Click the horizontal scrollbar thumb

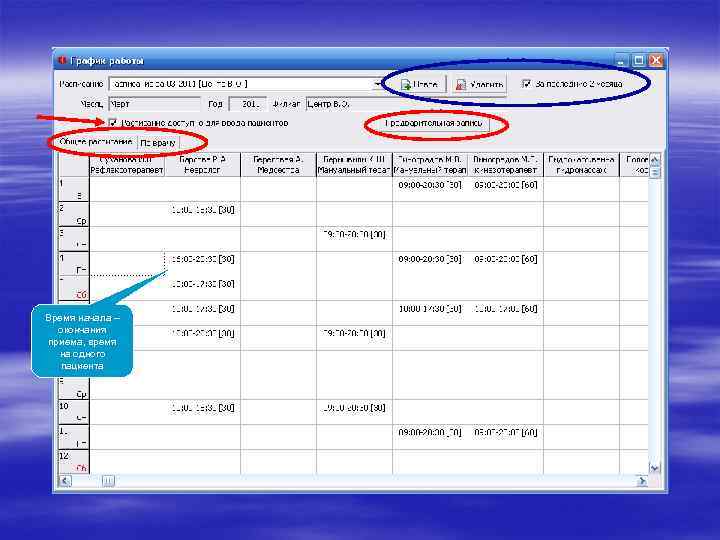coord(108,481)
